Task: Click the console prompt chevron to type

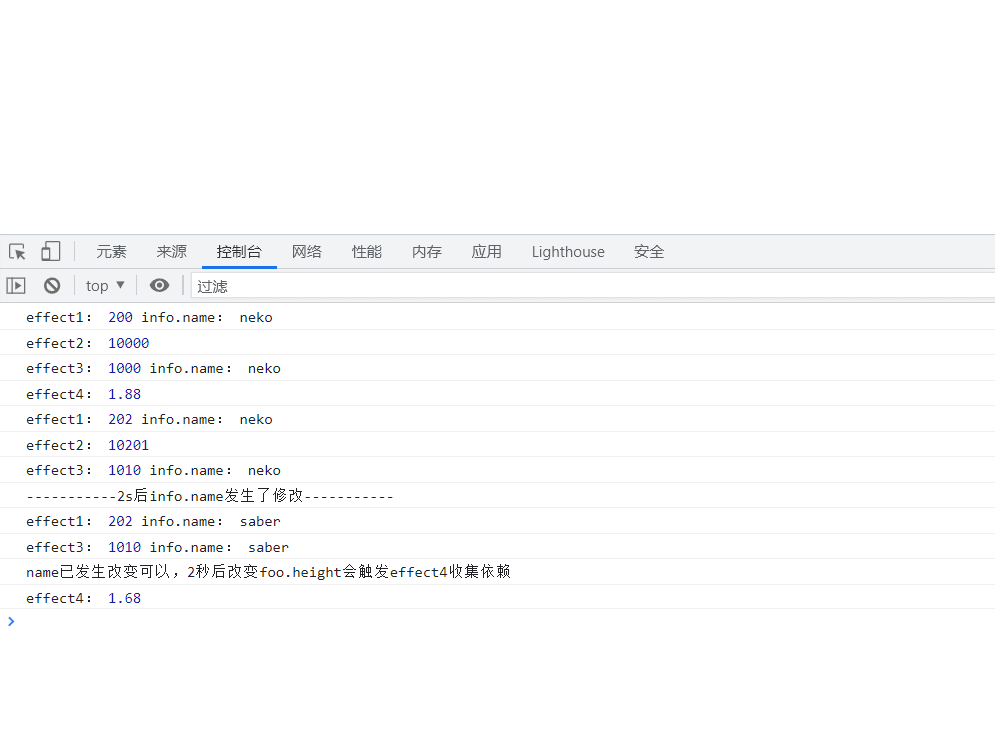Action: tap(12, 622)
